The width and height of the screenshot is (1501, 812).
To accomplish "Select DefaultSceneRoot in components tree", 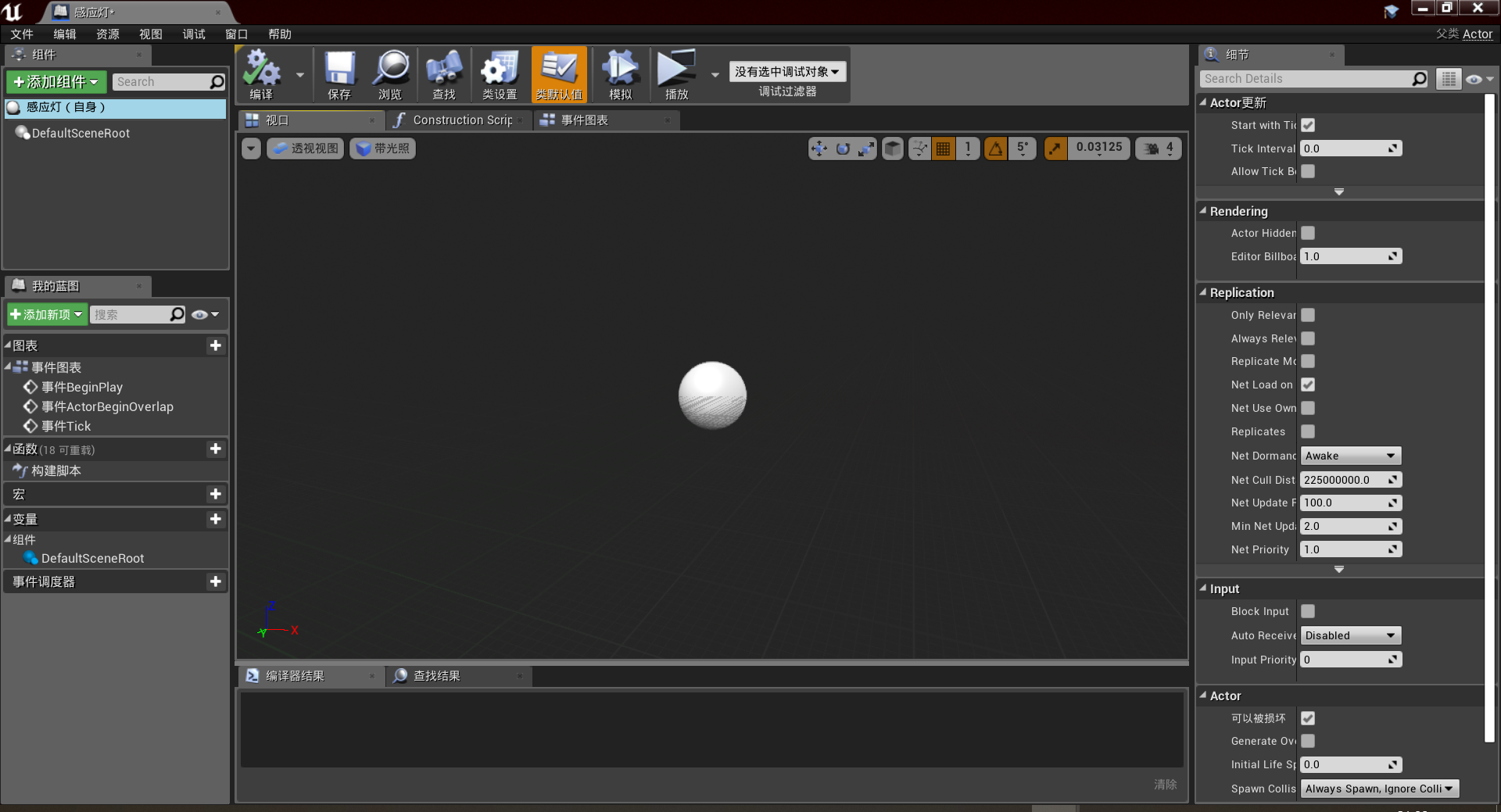I will (81, 134).
